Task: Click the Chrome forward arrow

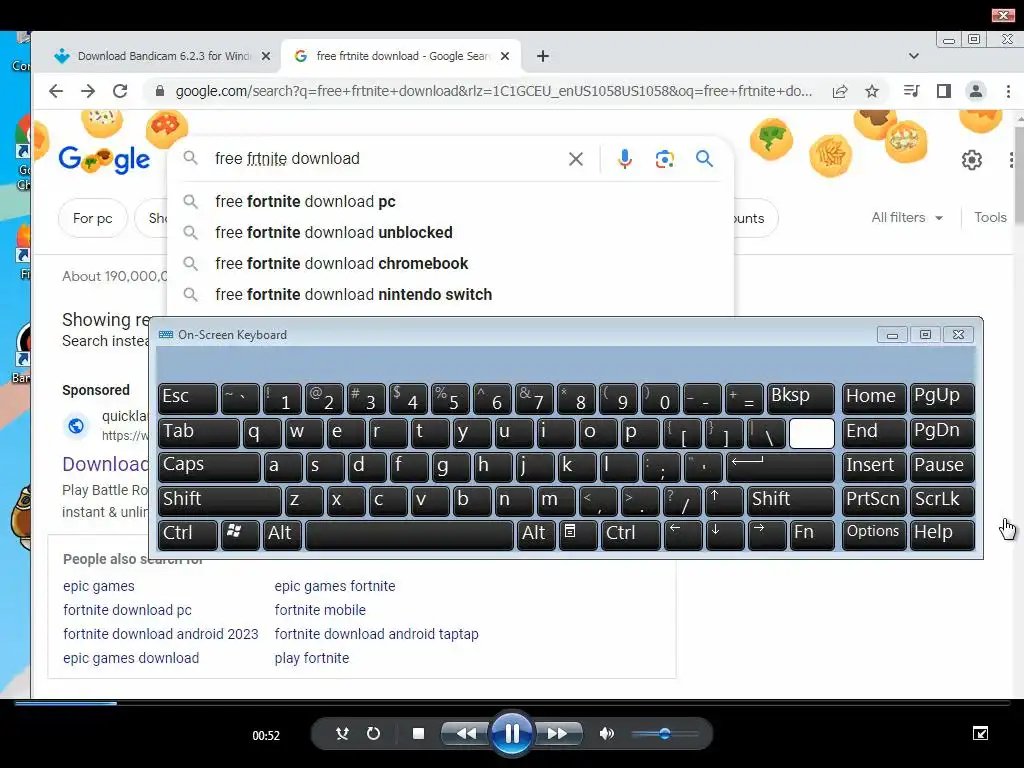Action: pyautogui.click(x=88, y=91)
